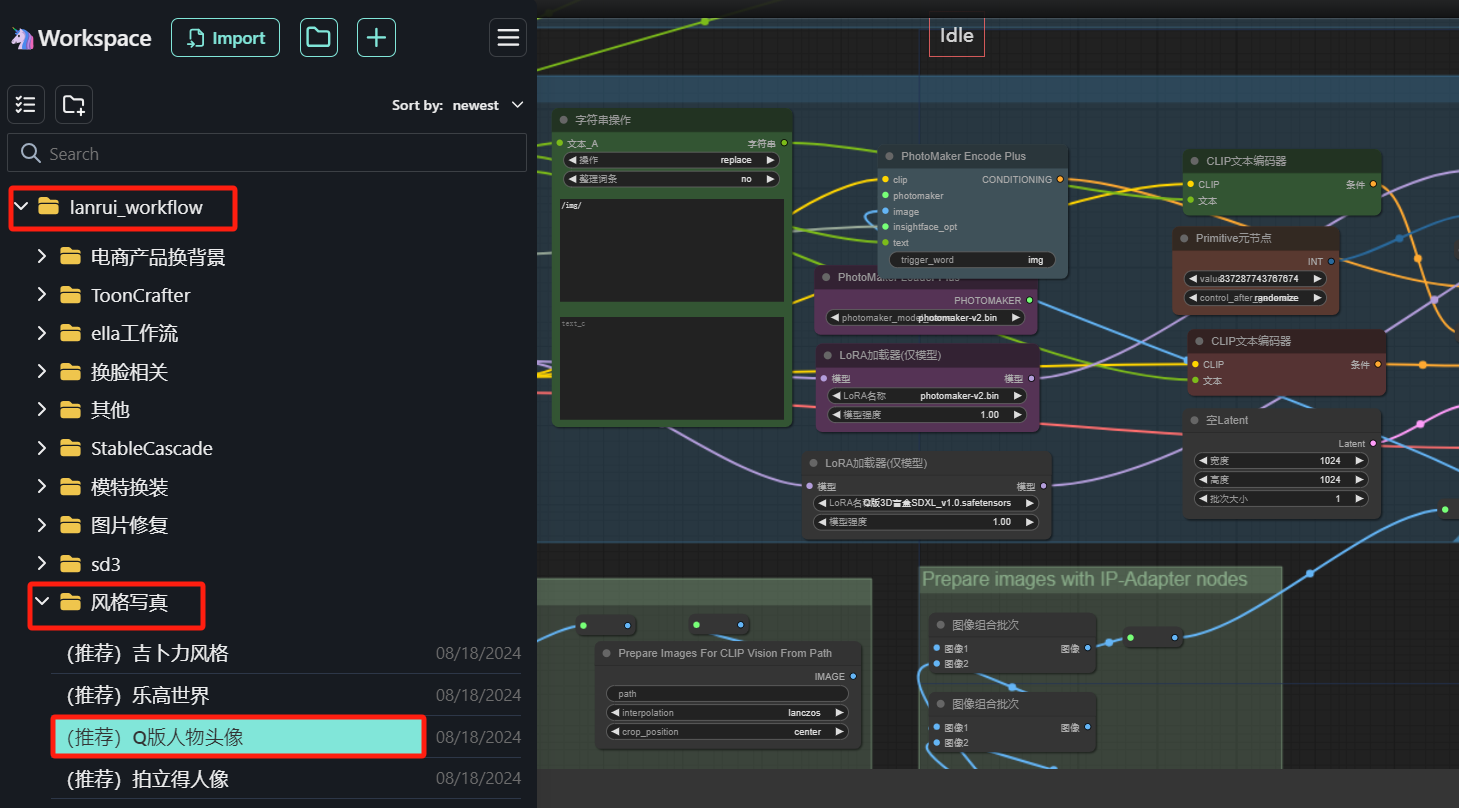
Task: Expand the 模特换装 folder
Action: 42,487
